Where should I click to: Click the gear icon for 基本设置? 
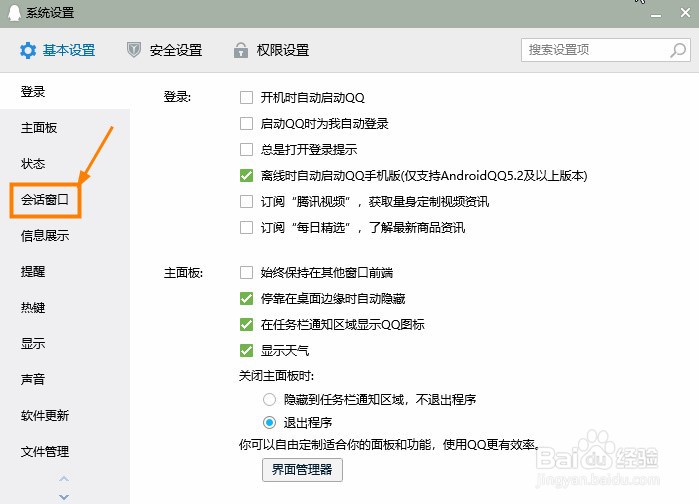click(x=28, y=50)
